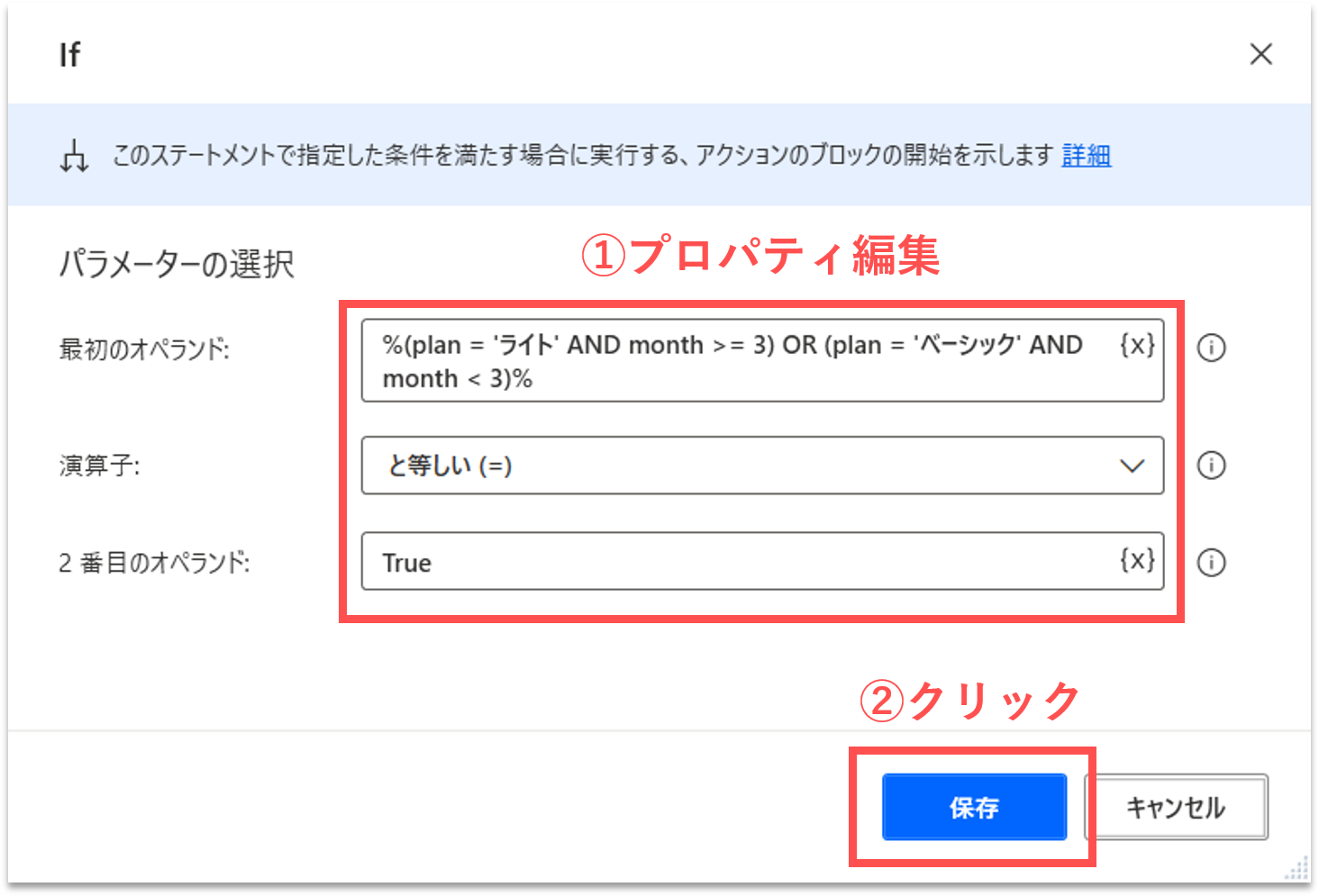1319x896 pixels.
Task: Click the 演算子 label
Action: (x=100, y=466)
